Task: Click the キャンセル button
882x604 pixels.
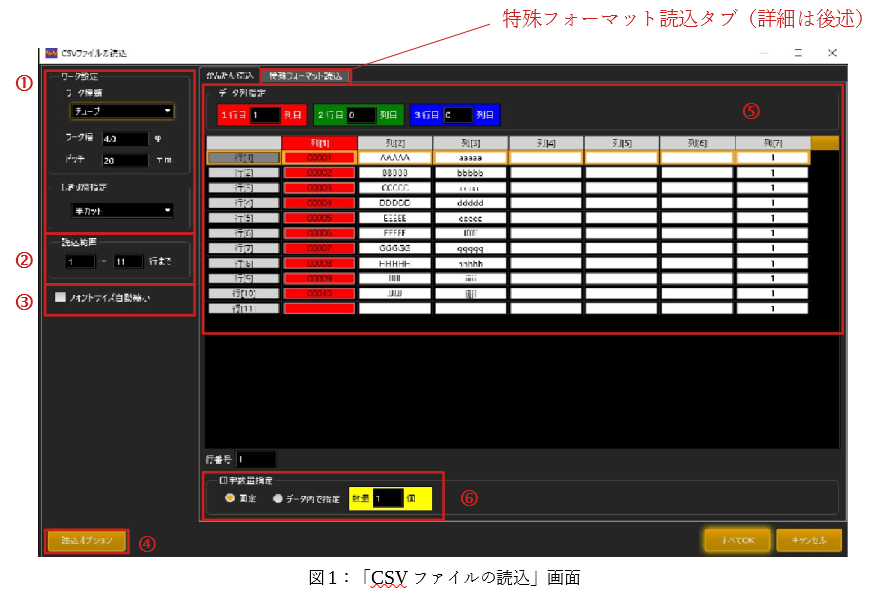Action: (809, 540)
